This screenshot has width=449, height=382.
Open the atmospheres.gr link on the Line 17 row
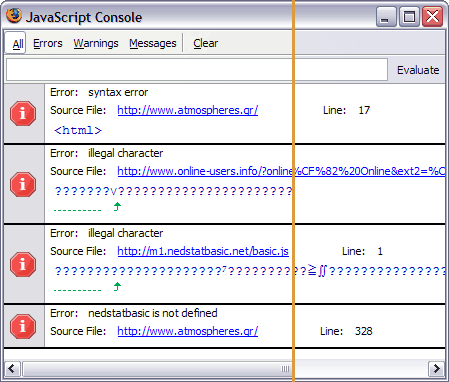(188, 110)
